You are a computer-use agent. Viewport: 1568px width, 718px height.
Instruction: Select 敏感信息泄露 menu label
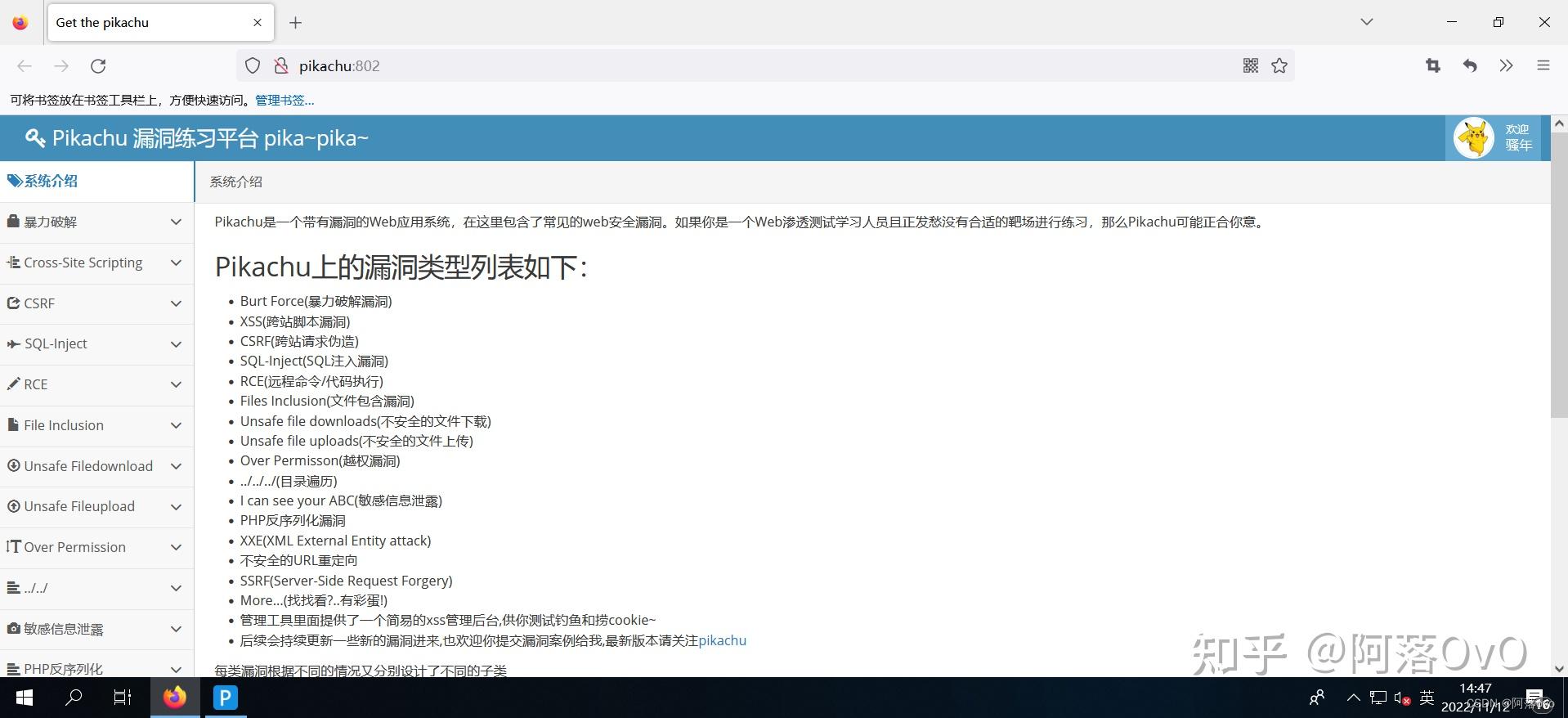(x=64, y=629)
